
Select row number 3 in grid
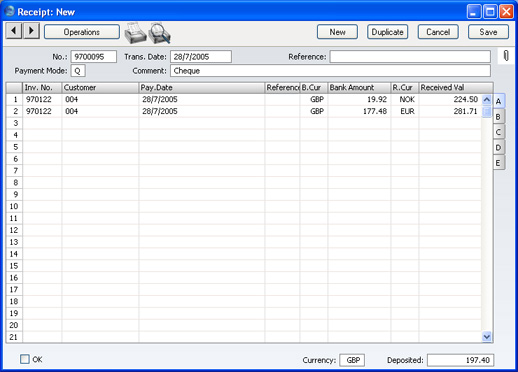[x=15, y=123]
